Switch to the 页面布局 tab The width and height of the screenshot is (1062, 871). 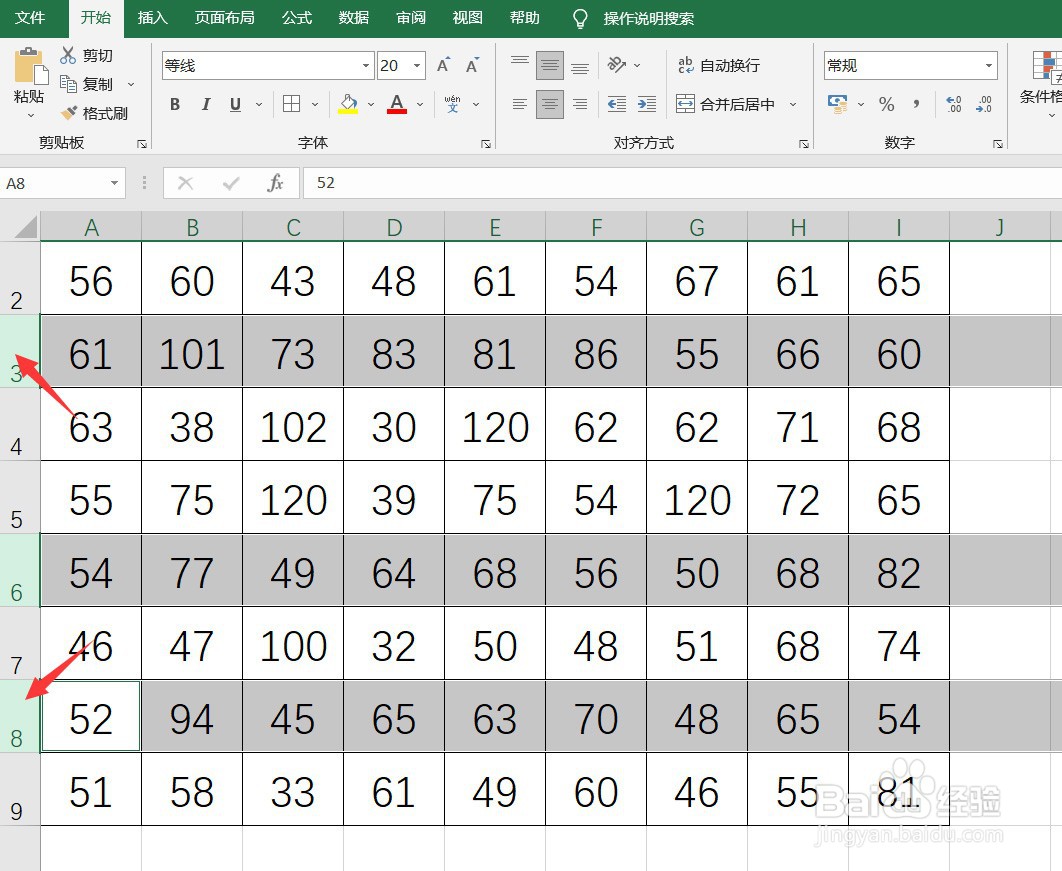225,18
